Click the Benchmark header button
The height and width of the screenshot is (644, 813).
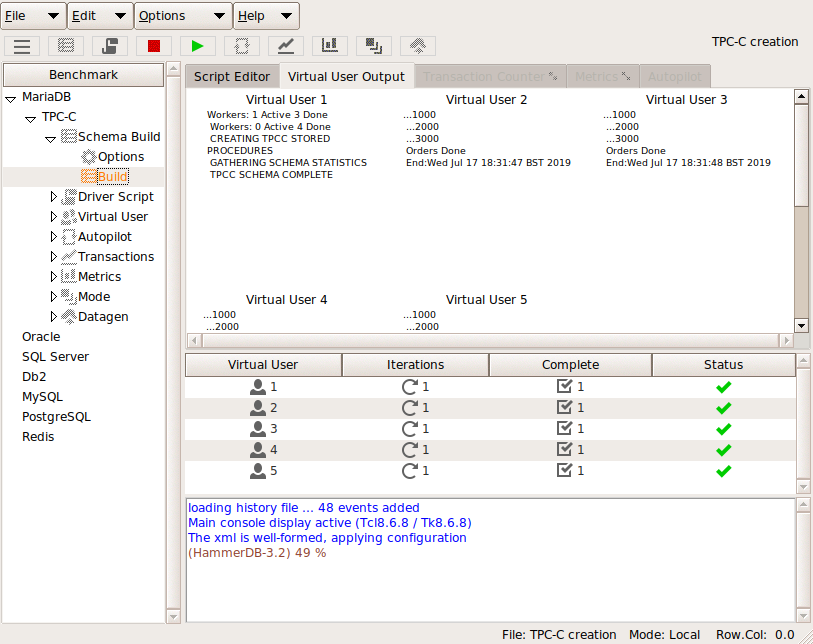click(x=83, y=75)
